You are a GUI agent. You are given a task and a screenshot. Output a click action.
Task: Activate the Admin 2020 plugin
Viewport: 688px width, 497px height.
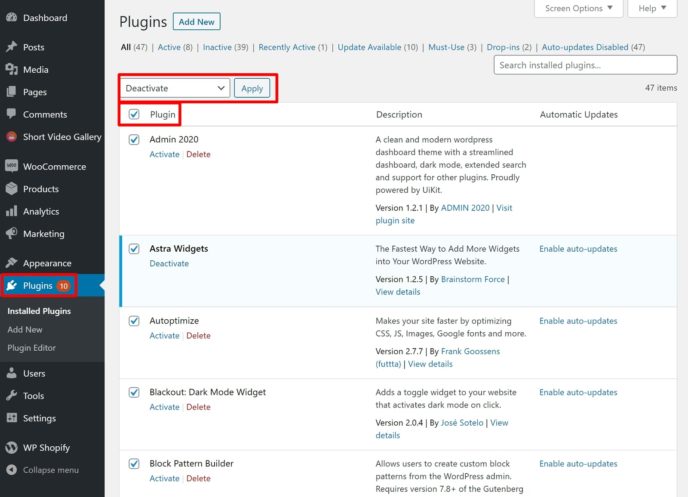[x=165, y=154]
